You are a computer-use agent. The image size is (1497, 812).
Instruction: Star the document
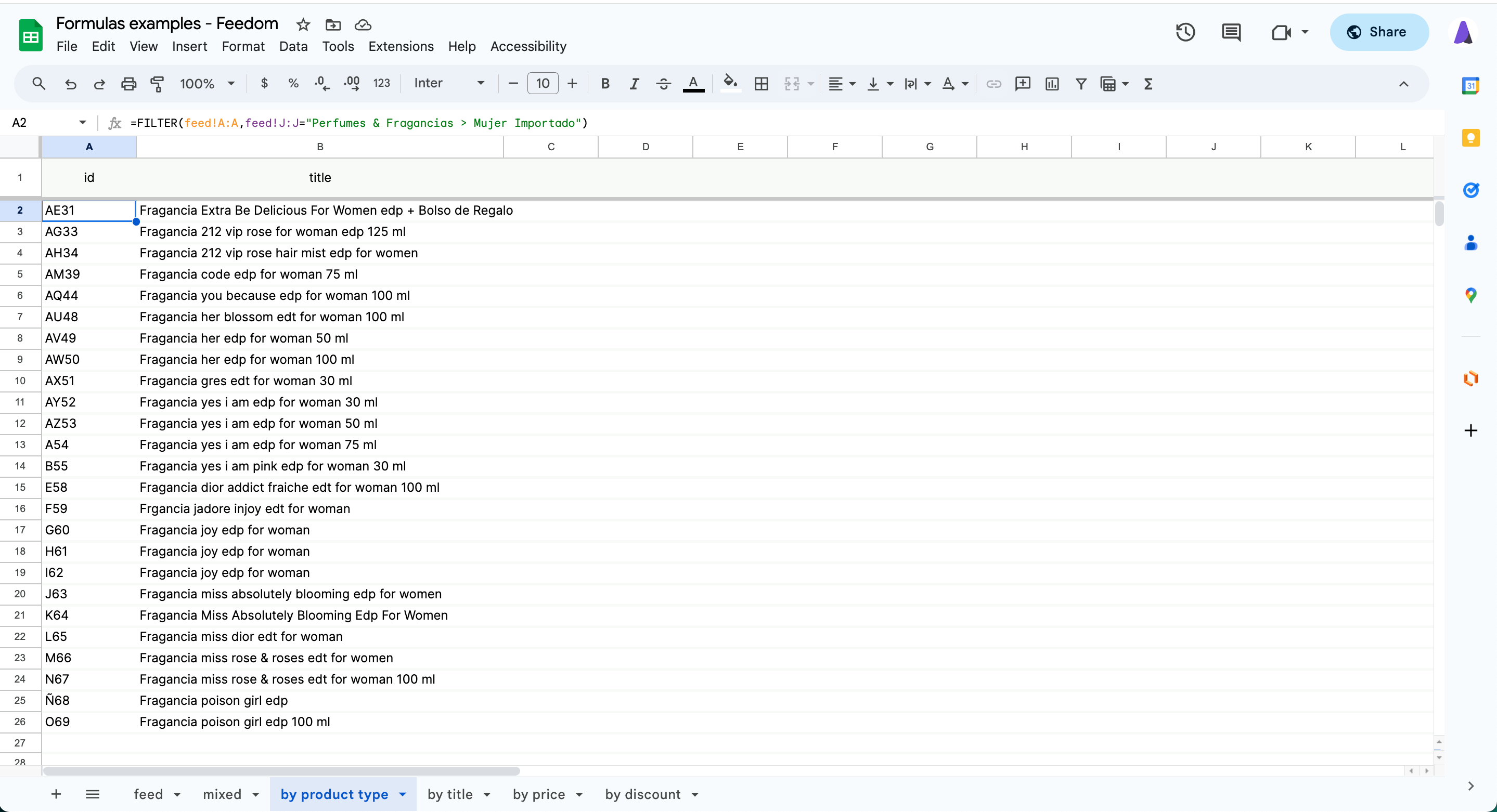point(303,24)
